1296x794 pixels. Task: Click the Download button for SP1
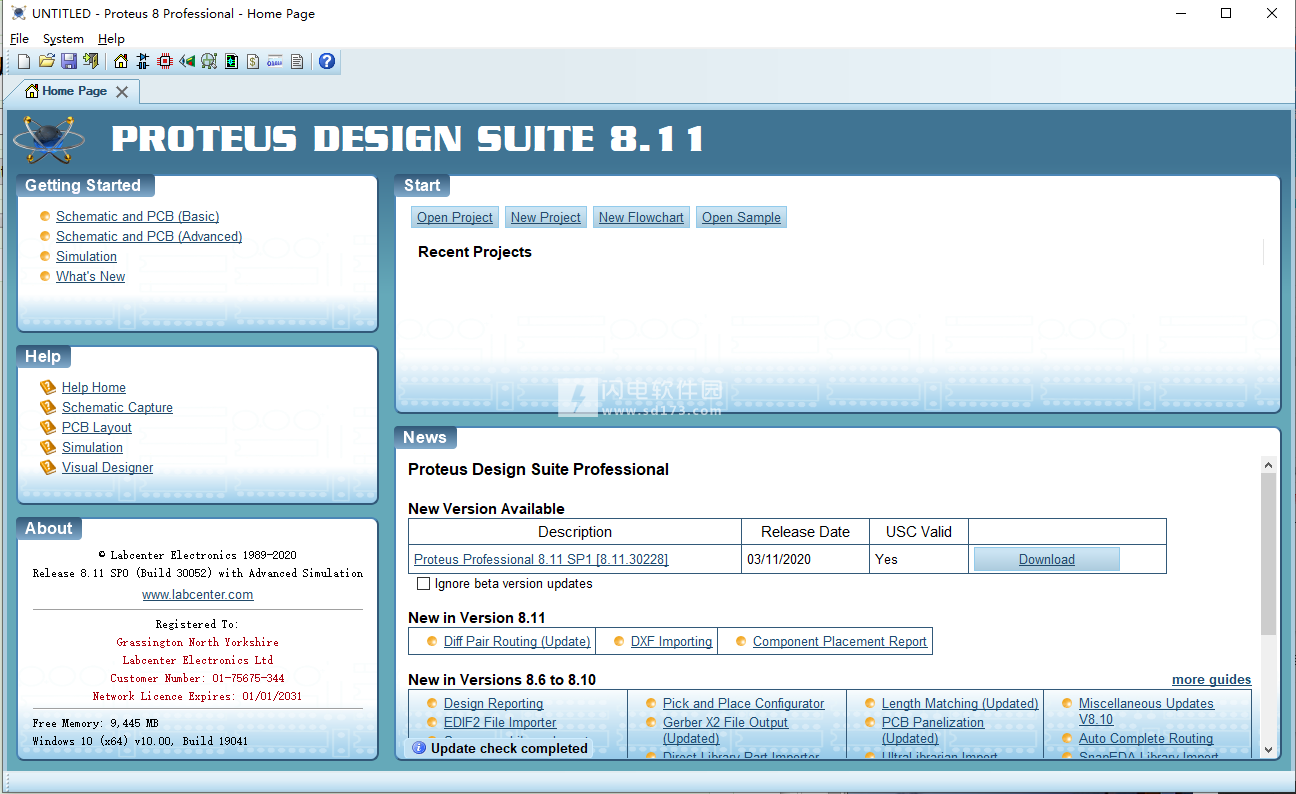(x=1047, y=559)
